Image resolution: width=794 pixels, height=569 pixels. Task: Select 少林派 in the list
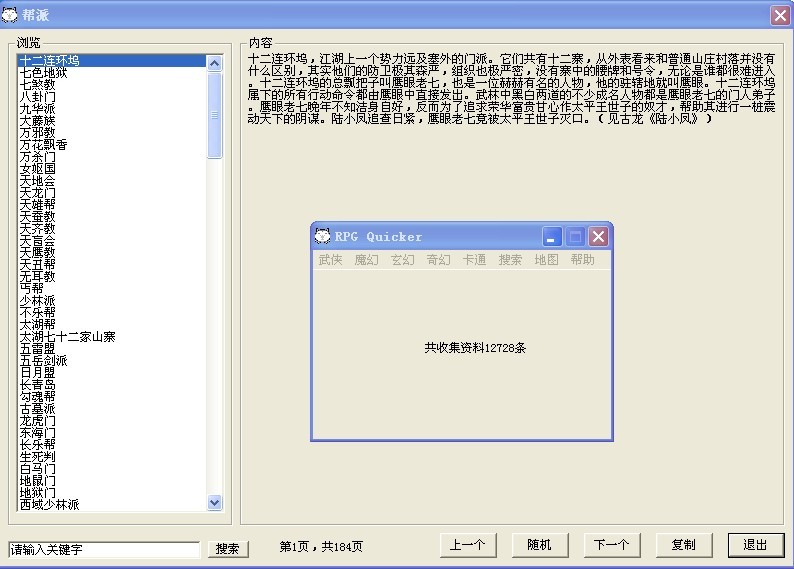pos(112,301)
